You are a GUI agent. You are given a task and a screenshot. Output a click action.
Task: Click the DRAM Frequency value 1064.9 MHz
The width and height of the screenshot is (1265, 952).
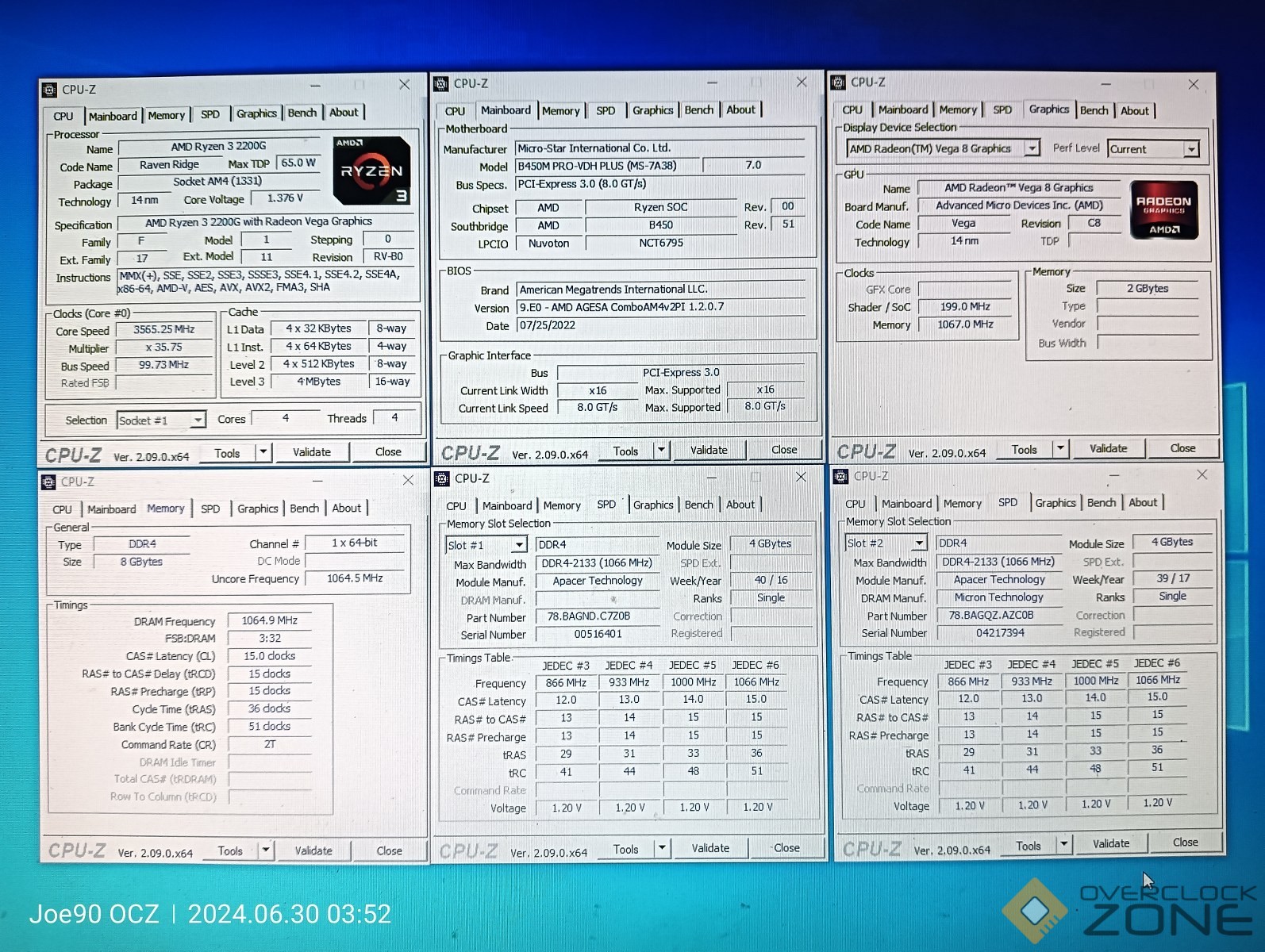(270, 620)
